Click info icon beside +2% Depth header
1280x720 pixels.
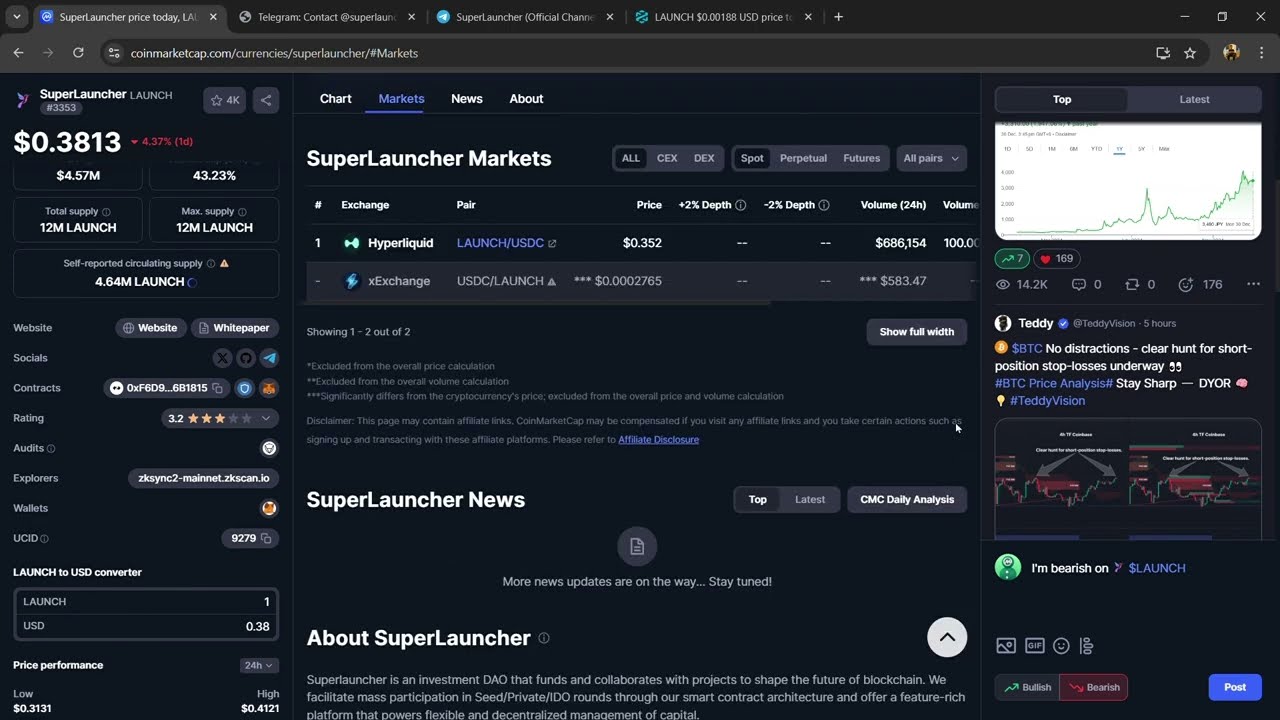pyautogui.click(x=740, y=205)
